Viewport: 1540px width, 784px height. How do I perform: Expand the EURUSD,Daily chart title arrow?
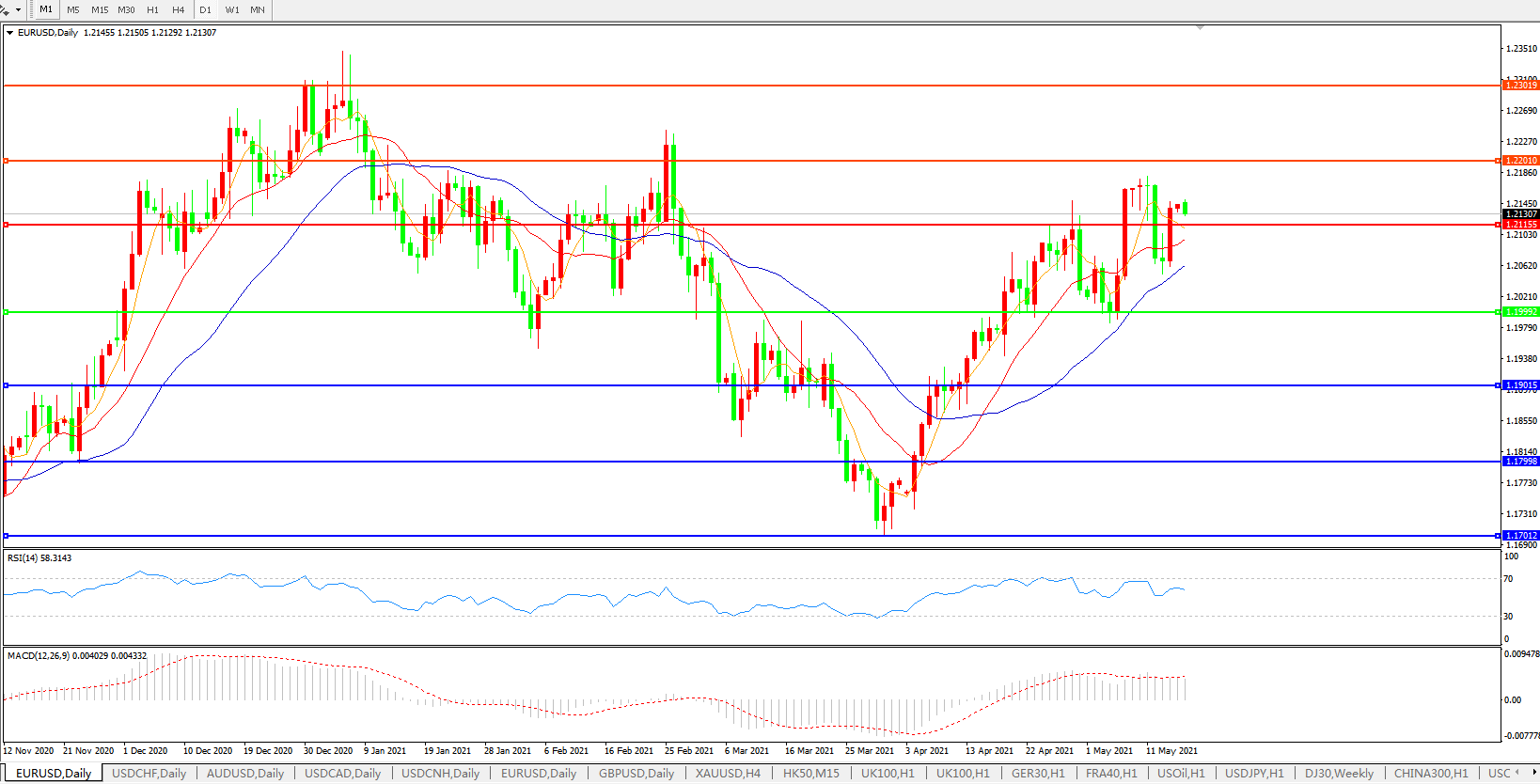point(9,33)
